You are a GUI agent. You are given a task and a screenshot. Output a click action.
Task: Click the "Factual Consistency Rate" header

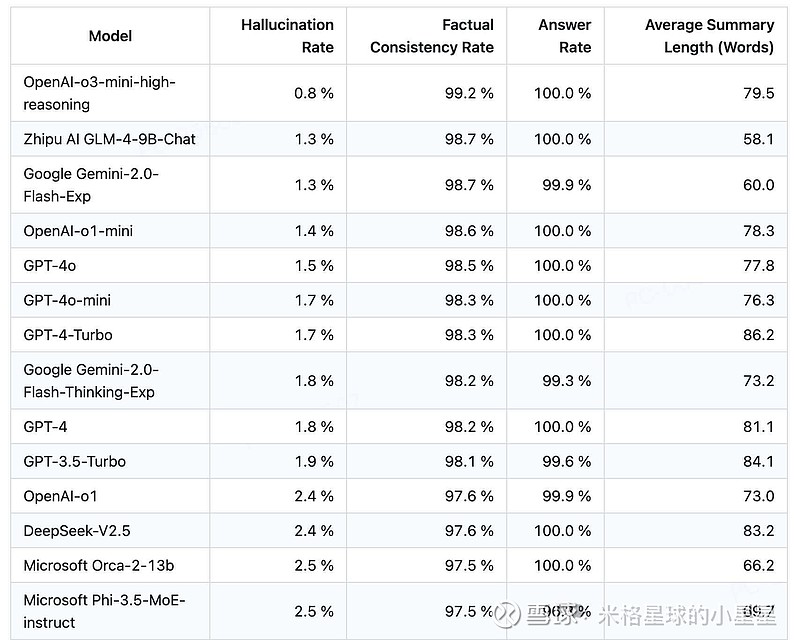pos(432,36)
